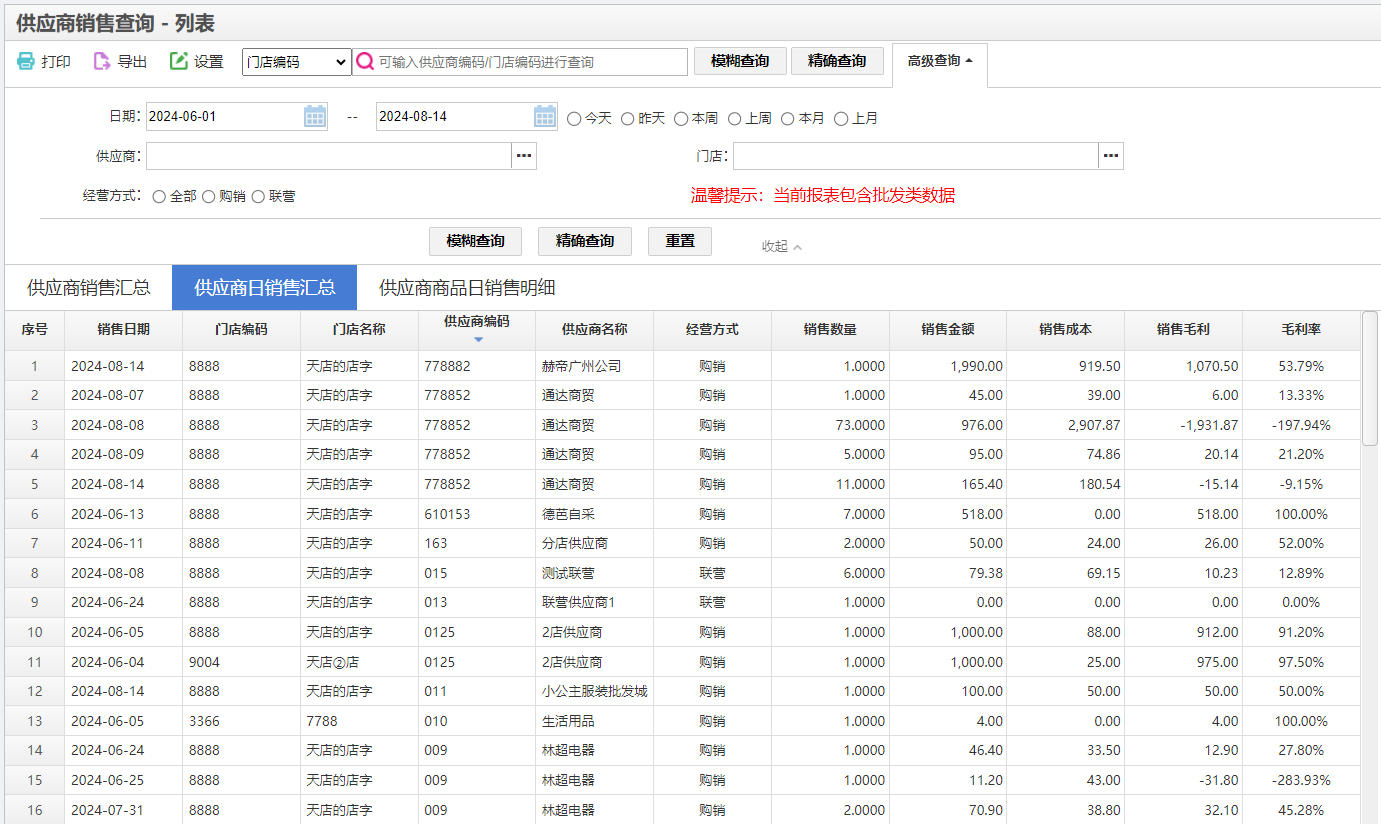This screenshot has width=1381, height=824.
Task: Switch to 供应商日销售汇总 tab
Action: pyautogui.click(x=265, y=288)
